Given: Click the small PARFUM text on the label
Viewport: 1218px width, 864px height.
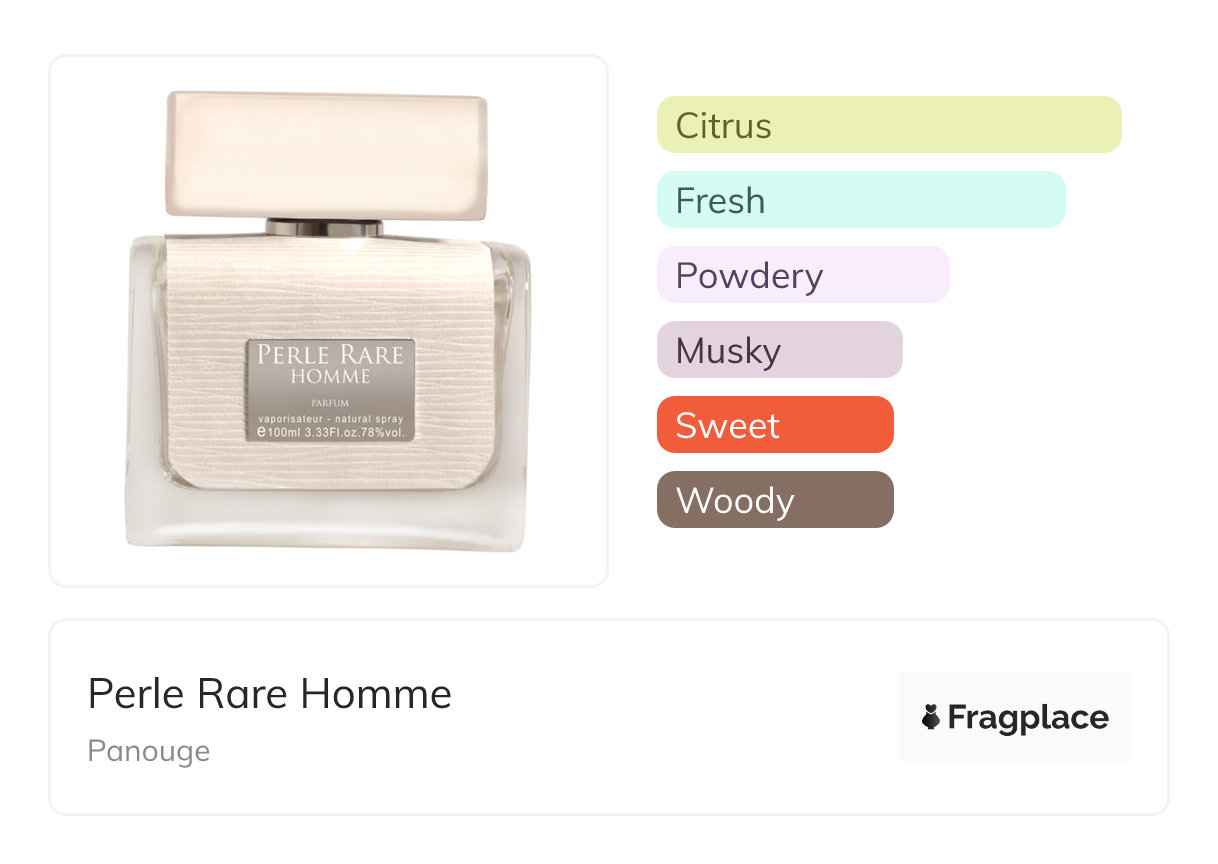Looking at the screenshot, I should pos(330,401).
